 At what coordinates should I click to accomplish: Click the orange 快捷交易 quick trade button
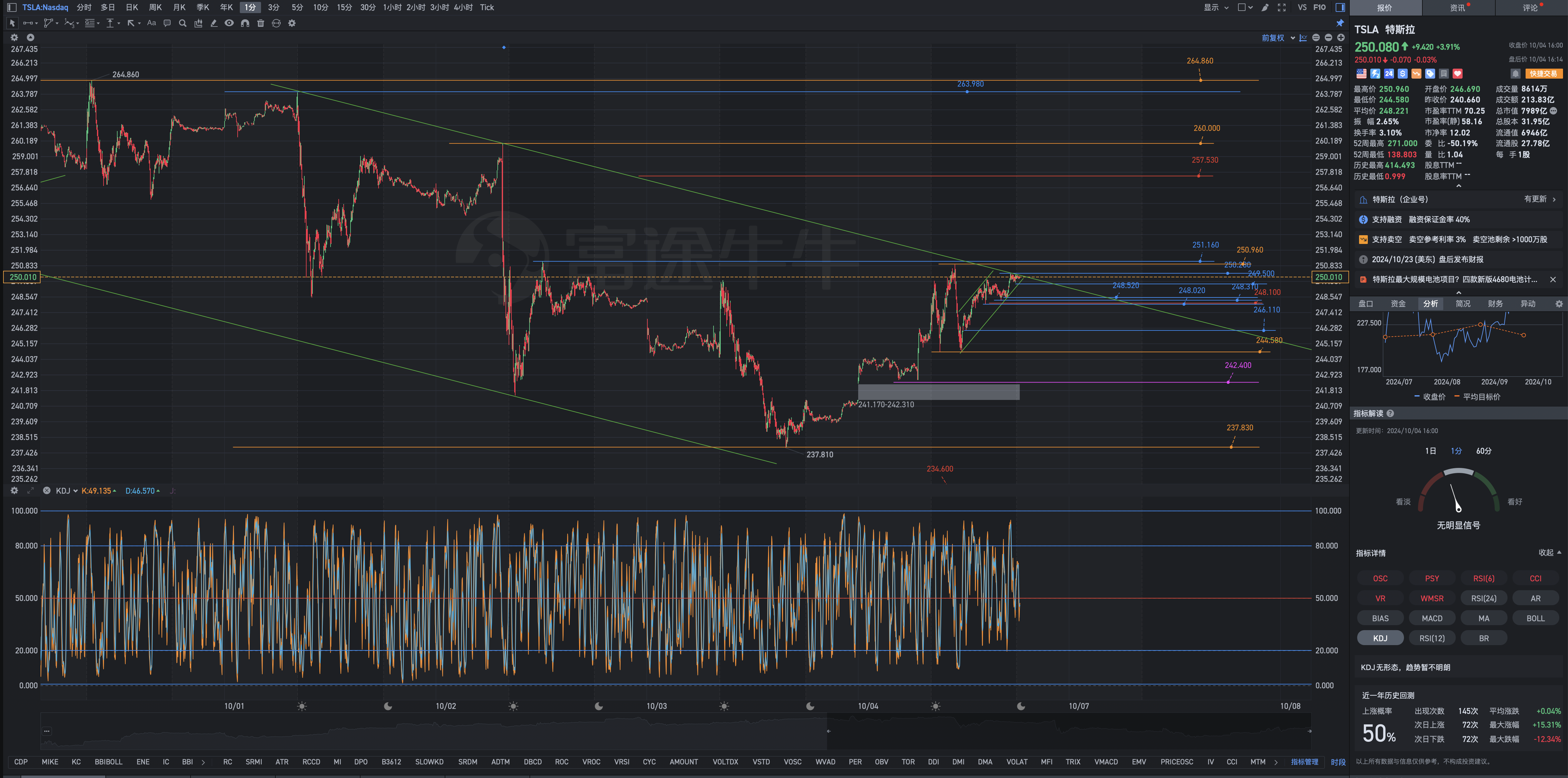click(x=1544, y=74)
